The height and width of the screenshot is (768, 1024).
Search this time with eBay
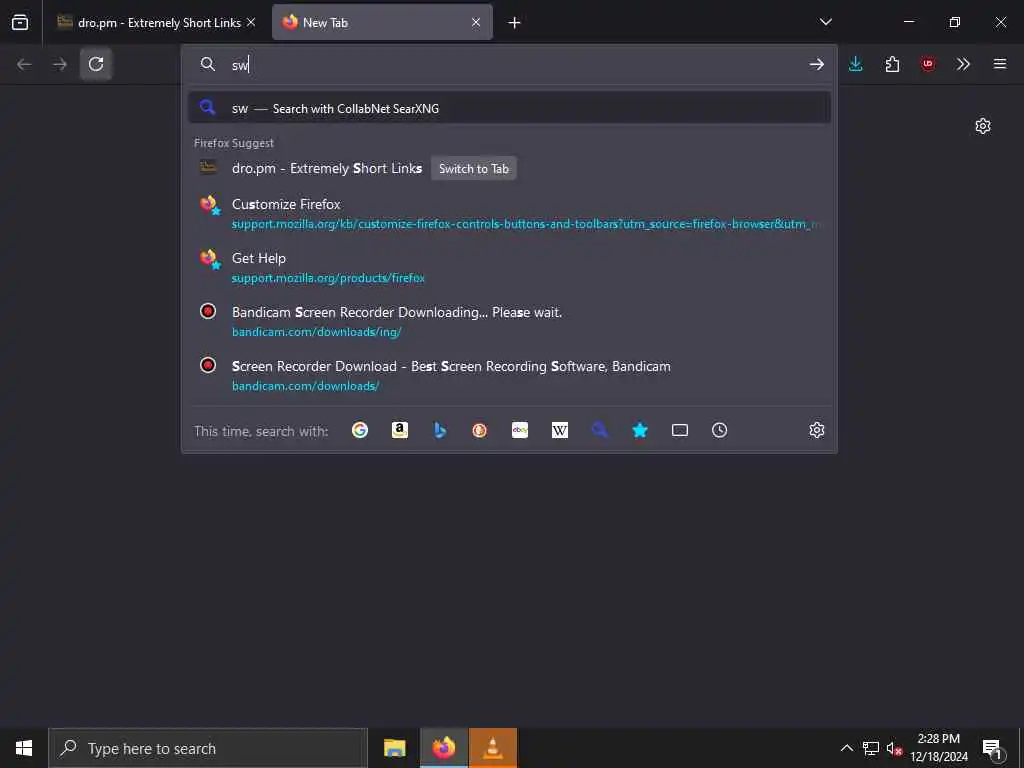[x=520, y=430]
